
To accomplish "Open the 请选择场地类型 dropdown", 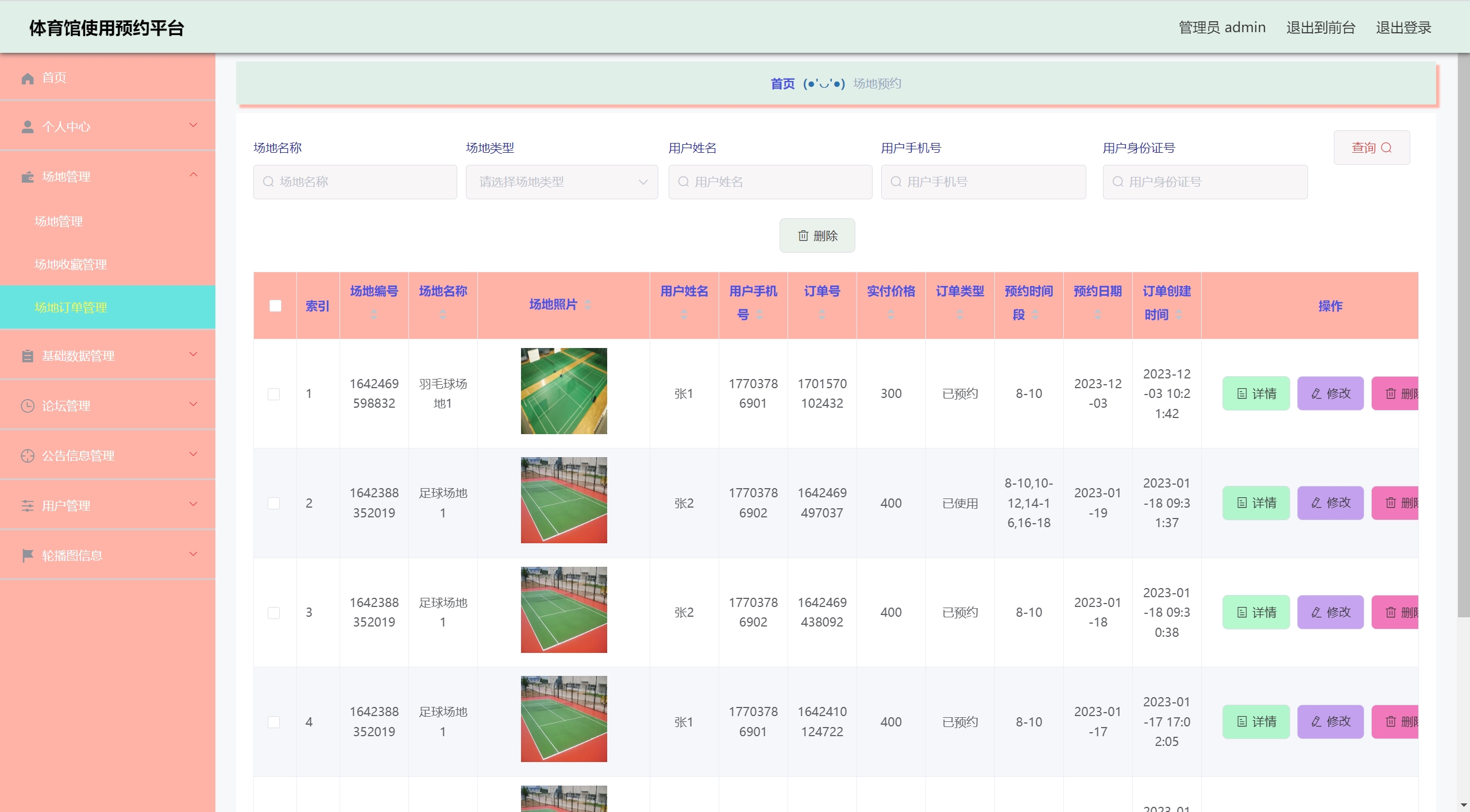I will [561, 182].
